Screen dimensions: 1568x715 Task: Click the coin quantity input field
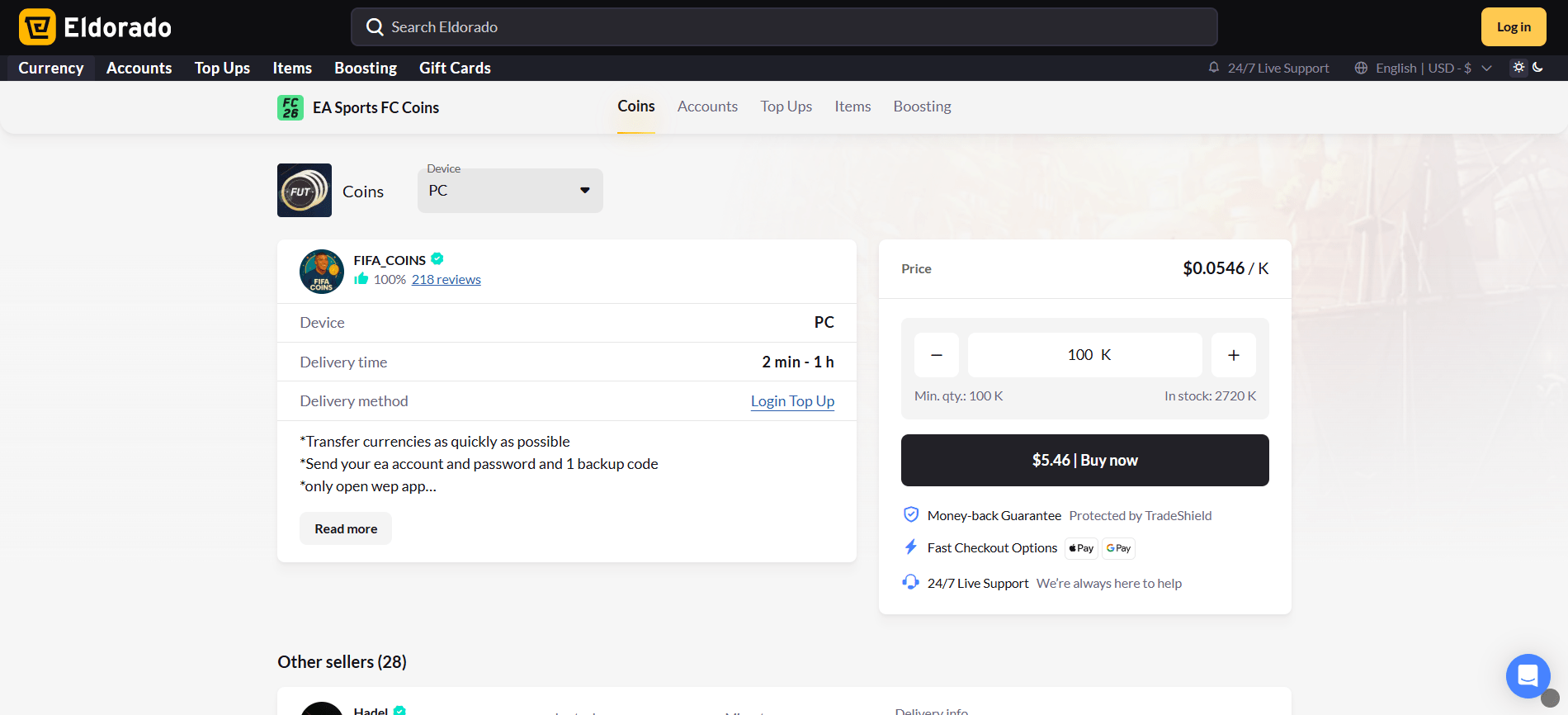coord(1084,355)
